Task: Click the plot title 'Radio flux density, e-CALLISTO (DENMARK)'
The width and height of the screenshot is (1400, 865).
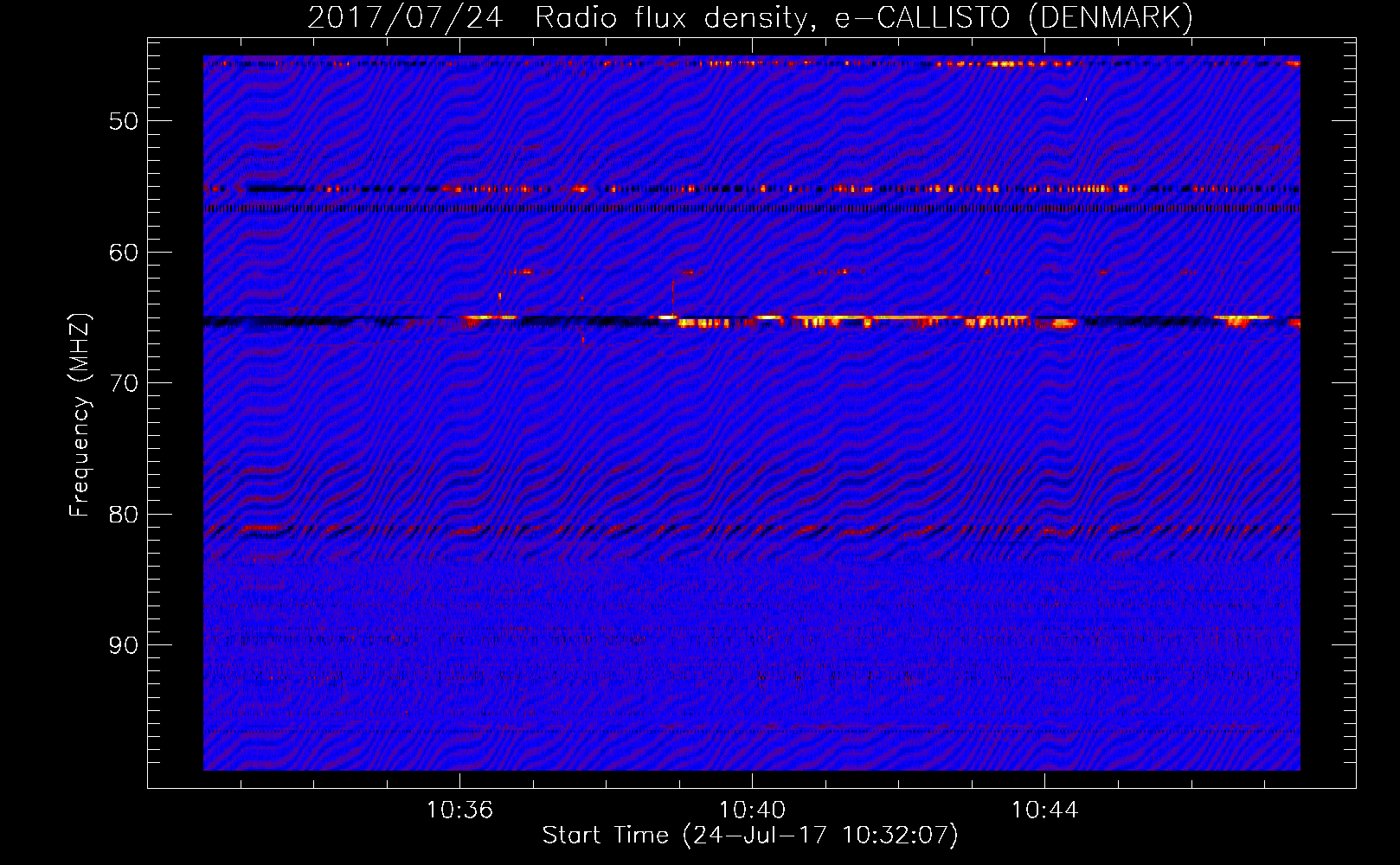Action: click(x=864, y=18)
